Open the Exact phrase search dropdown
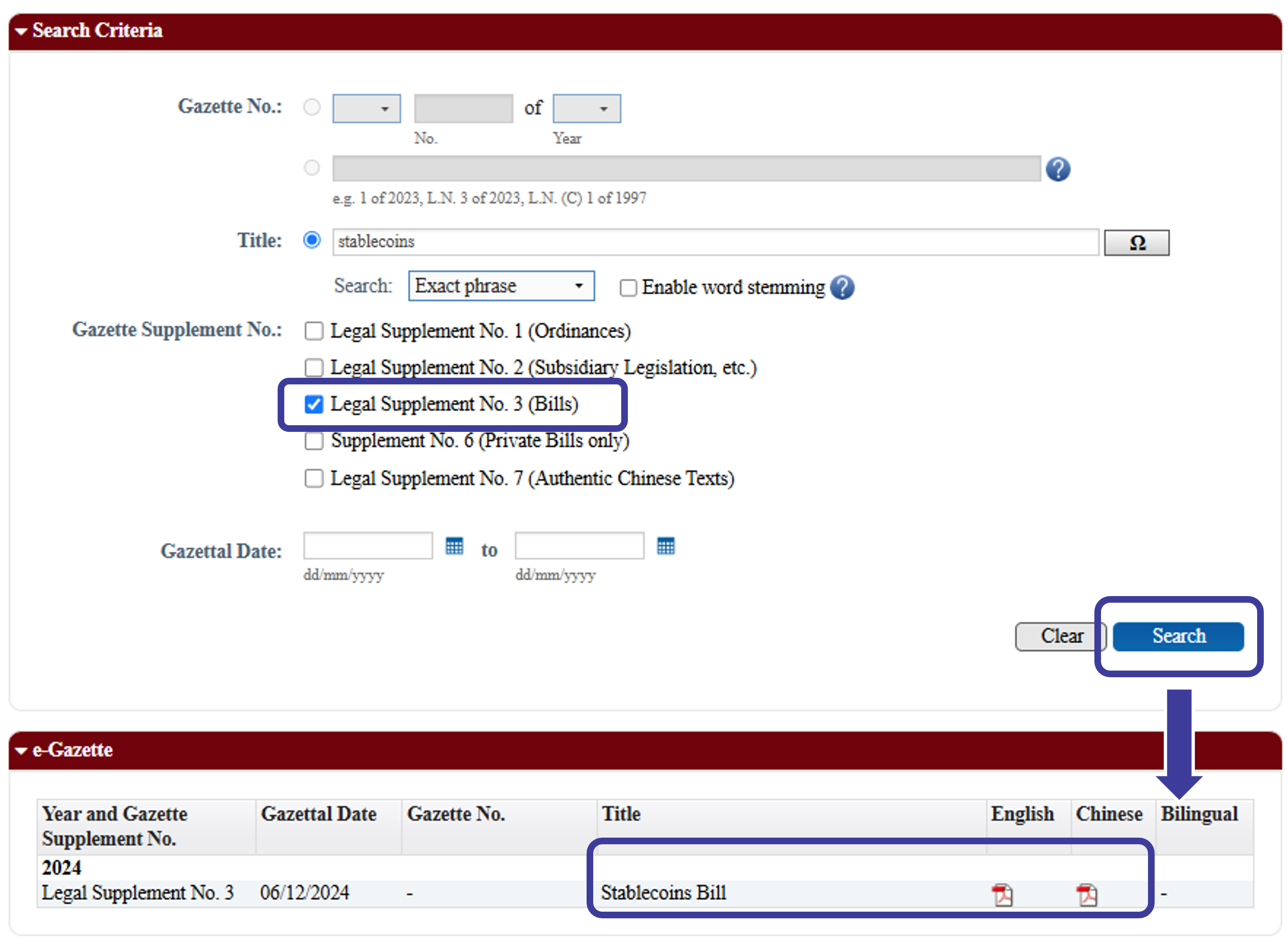 click(x=501, y=286)
